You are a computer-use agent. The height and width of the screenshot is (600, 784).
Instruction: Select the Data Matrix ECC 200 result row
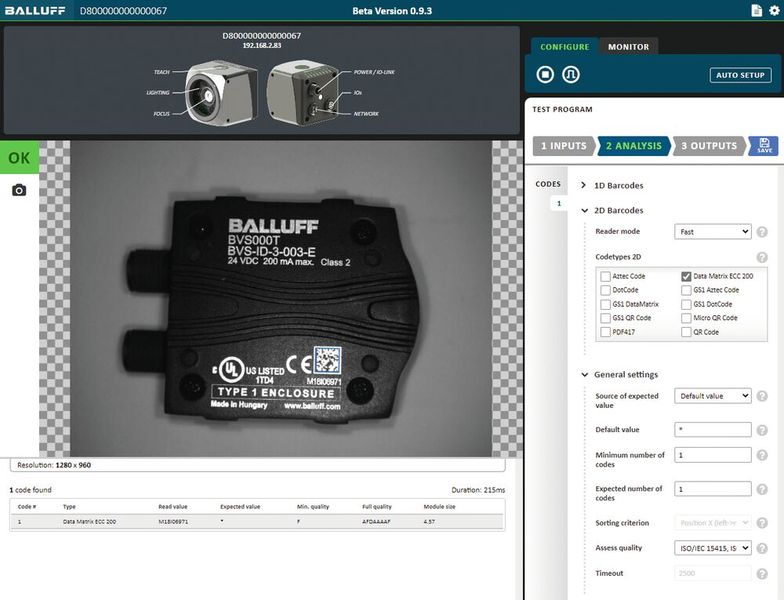point(256,522)
